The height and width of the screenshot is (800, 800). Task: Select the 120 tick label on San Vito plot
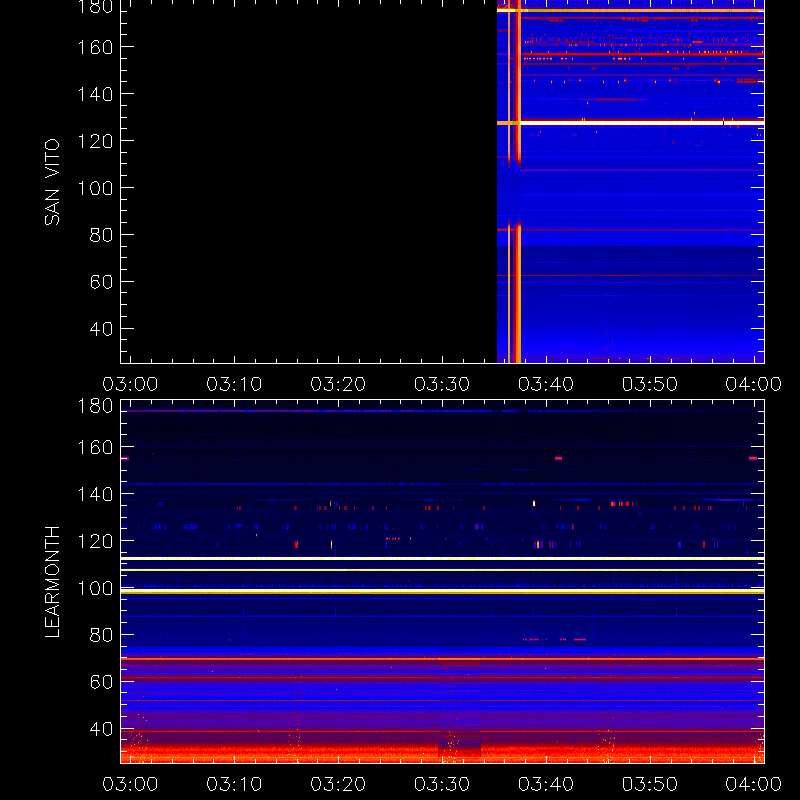(x=95, y=141)
